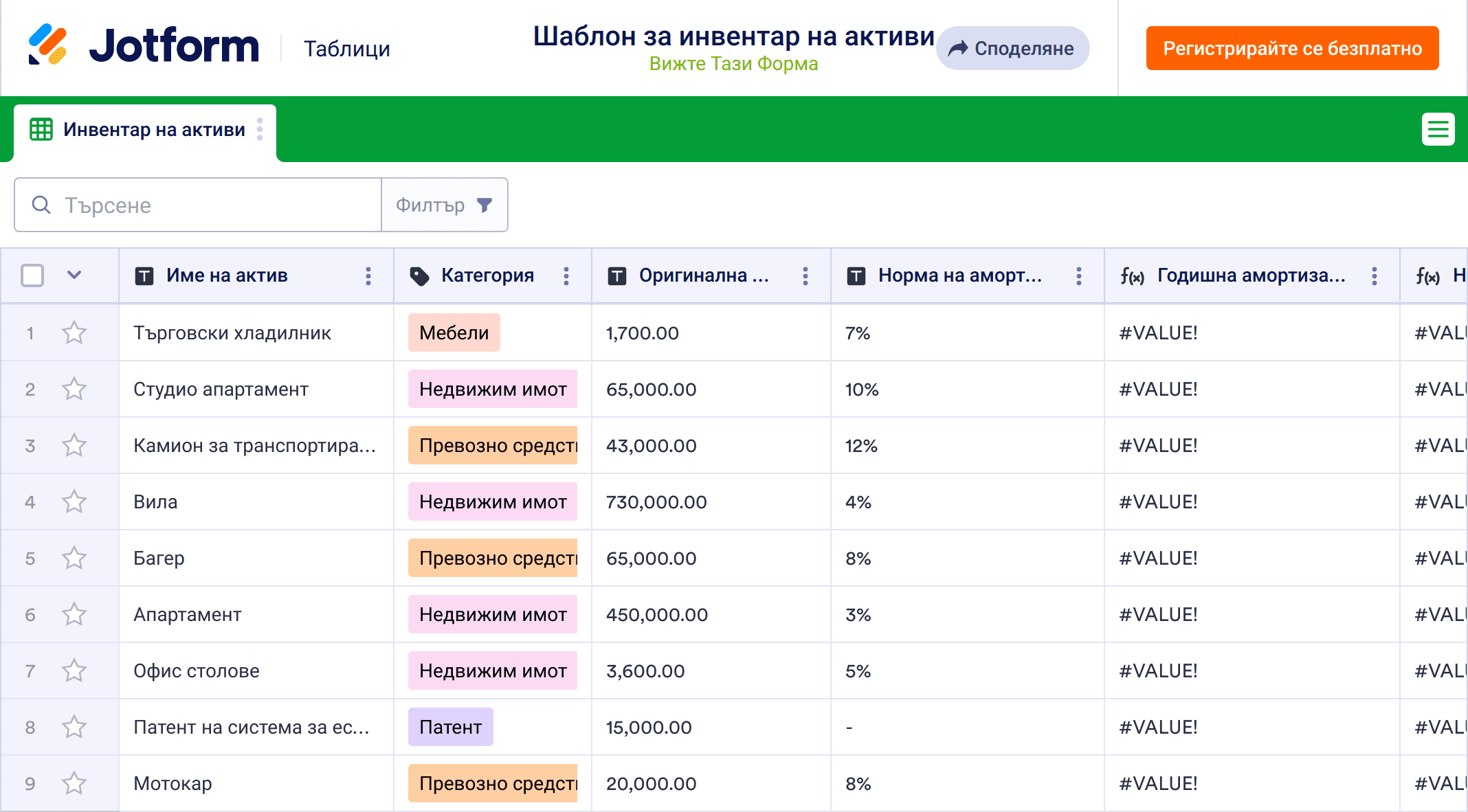This screenshot has width=1468, height=812.
Task: Click the Търсене search field
Action: tap(206, 205)
